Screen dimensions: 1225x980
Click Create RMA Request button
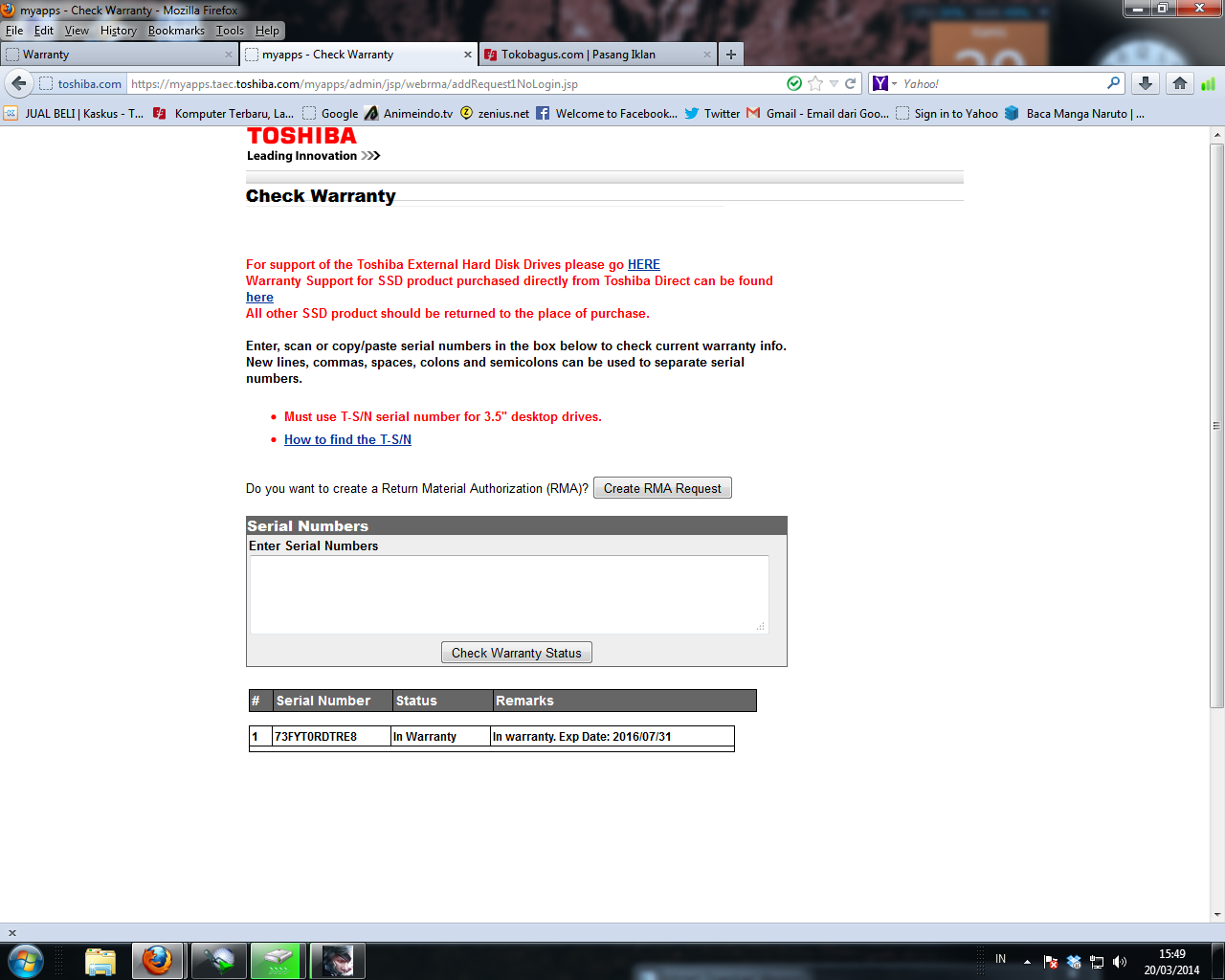(x=662, y=488)
